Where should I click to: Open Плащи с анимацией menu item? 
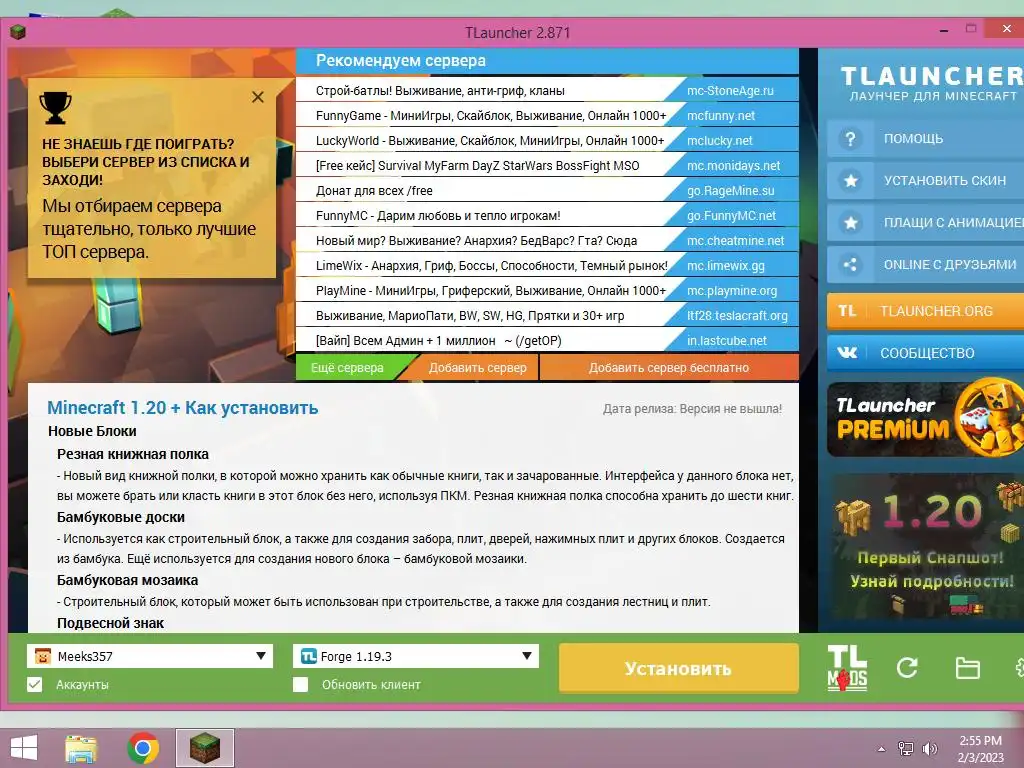(x=925, y=223)
